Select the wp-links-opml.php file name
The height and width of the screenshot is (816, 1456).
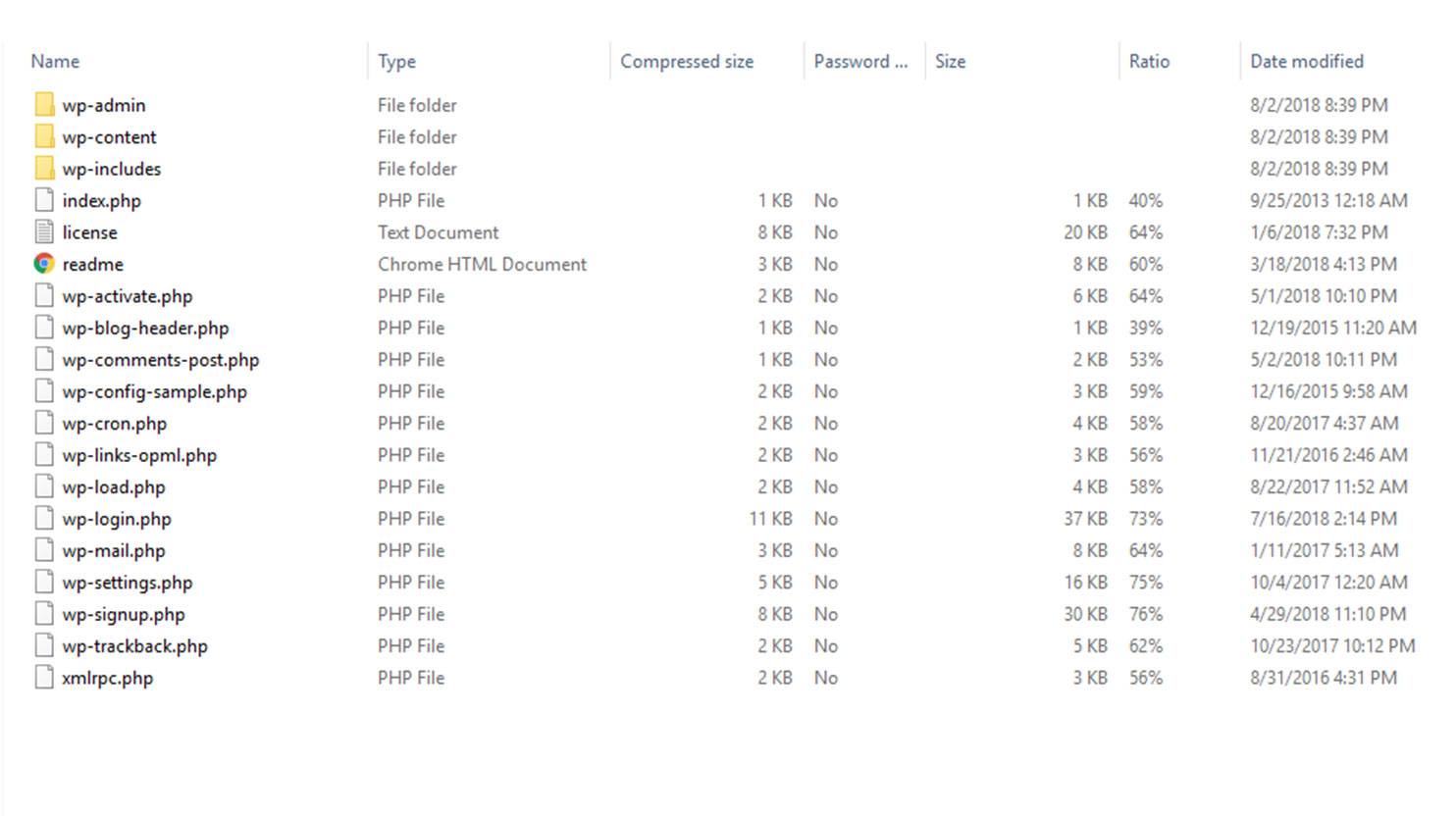139,456
